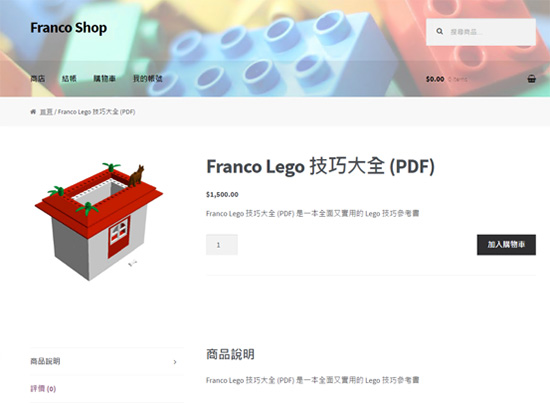Image resolution: width=550 pixels, height=403 pixels.
Task: Click the Franco Lego 技巧大全 product title
Action: pos(321,166)
